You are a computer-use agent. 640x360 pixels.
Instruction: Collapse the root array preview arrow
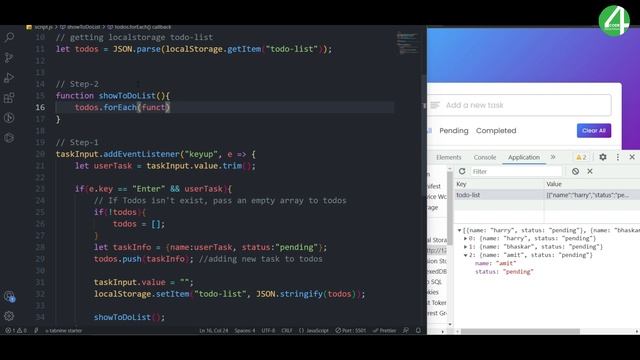pos(460,230)
